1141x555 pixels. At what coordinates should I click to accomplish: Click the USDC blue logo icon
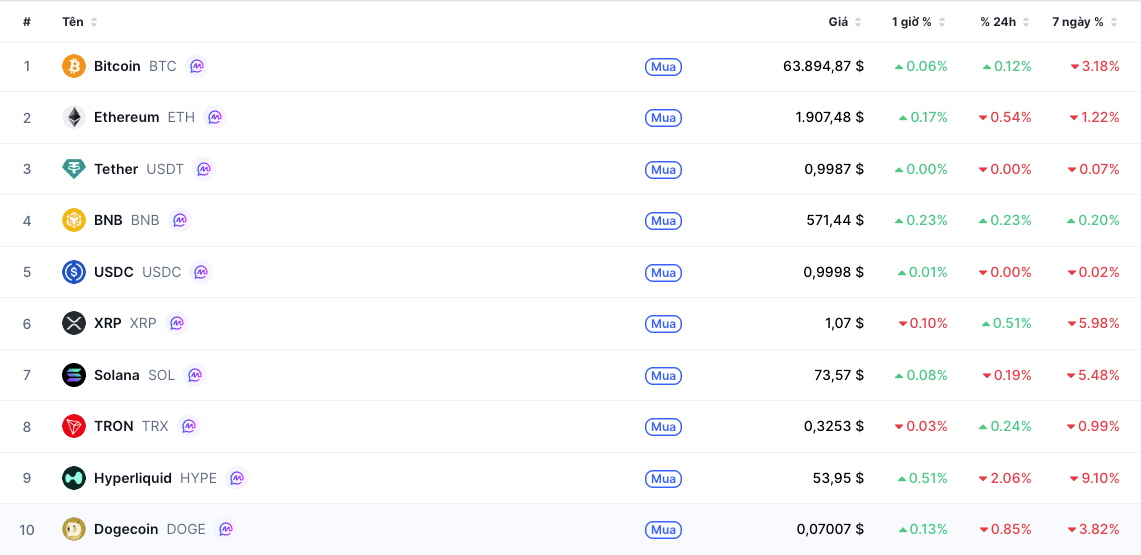73,272
